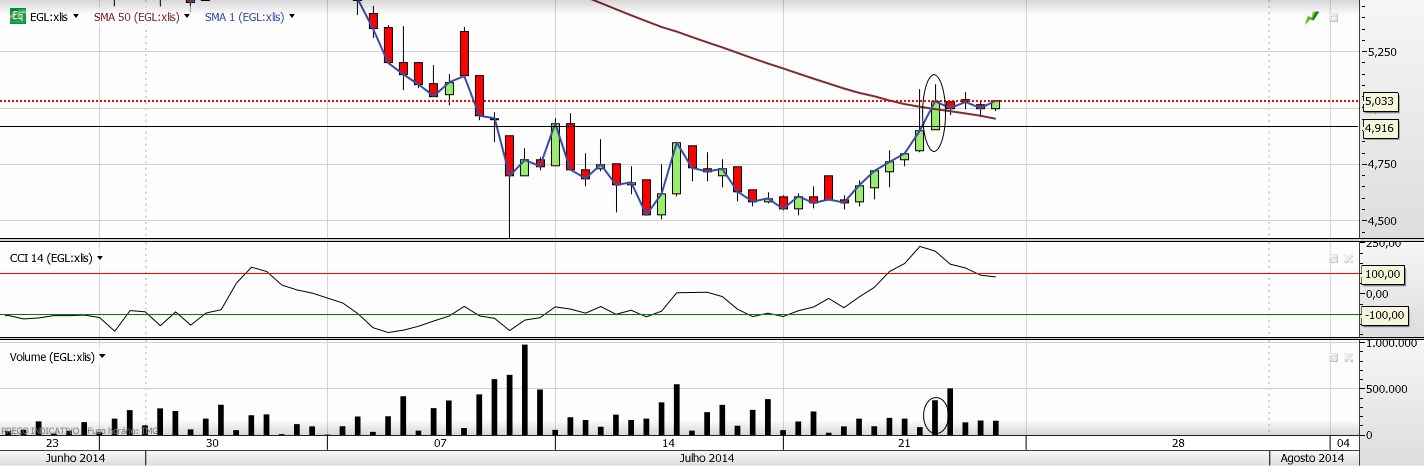Viewport: 1424px width, 466px height.
Task: Click the 5,250 price axis value
Action: [1380, 52]
